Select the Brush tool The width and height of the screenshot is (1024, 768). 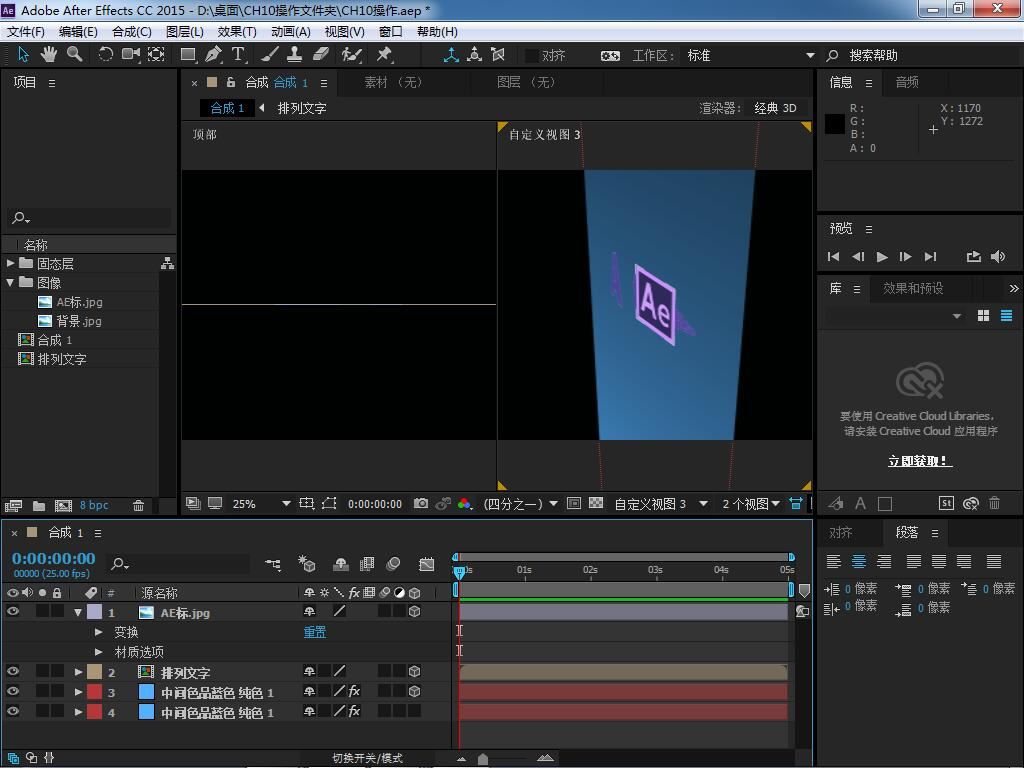pyautogui.click(x=270, y=54)
